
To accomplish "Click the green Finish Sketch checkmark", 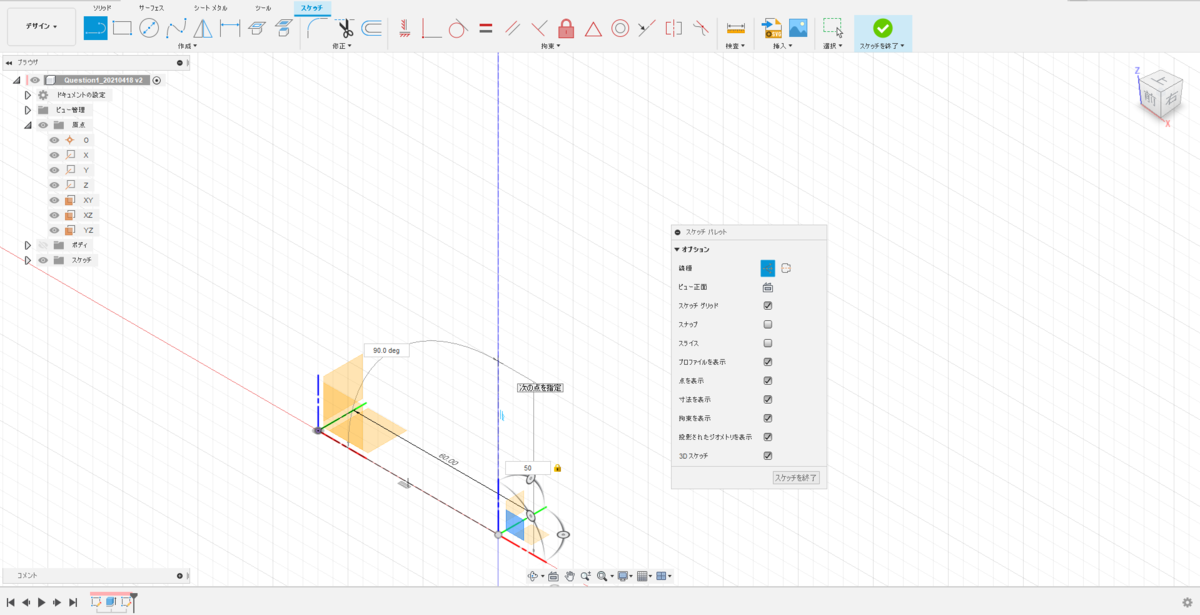I will [882, 28].
